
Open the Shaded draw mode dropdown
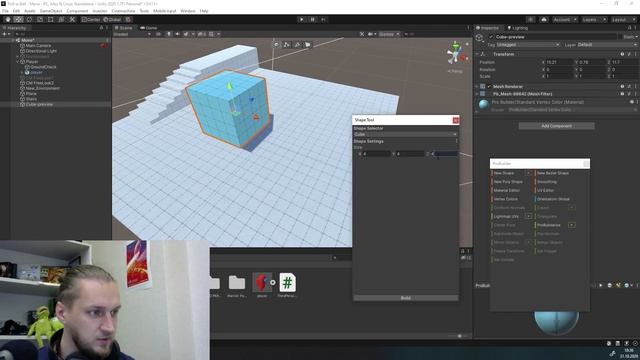point(132,34)
